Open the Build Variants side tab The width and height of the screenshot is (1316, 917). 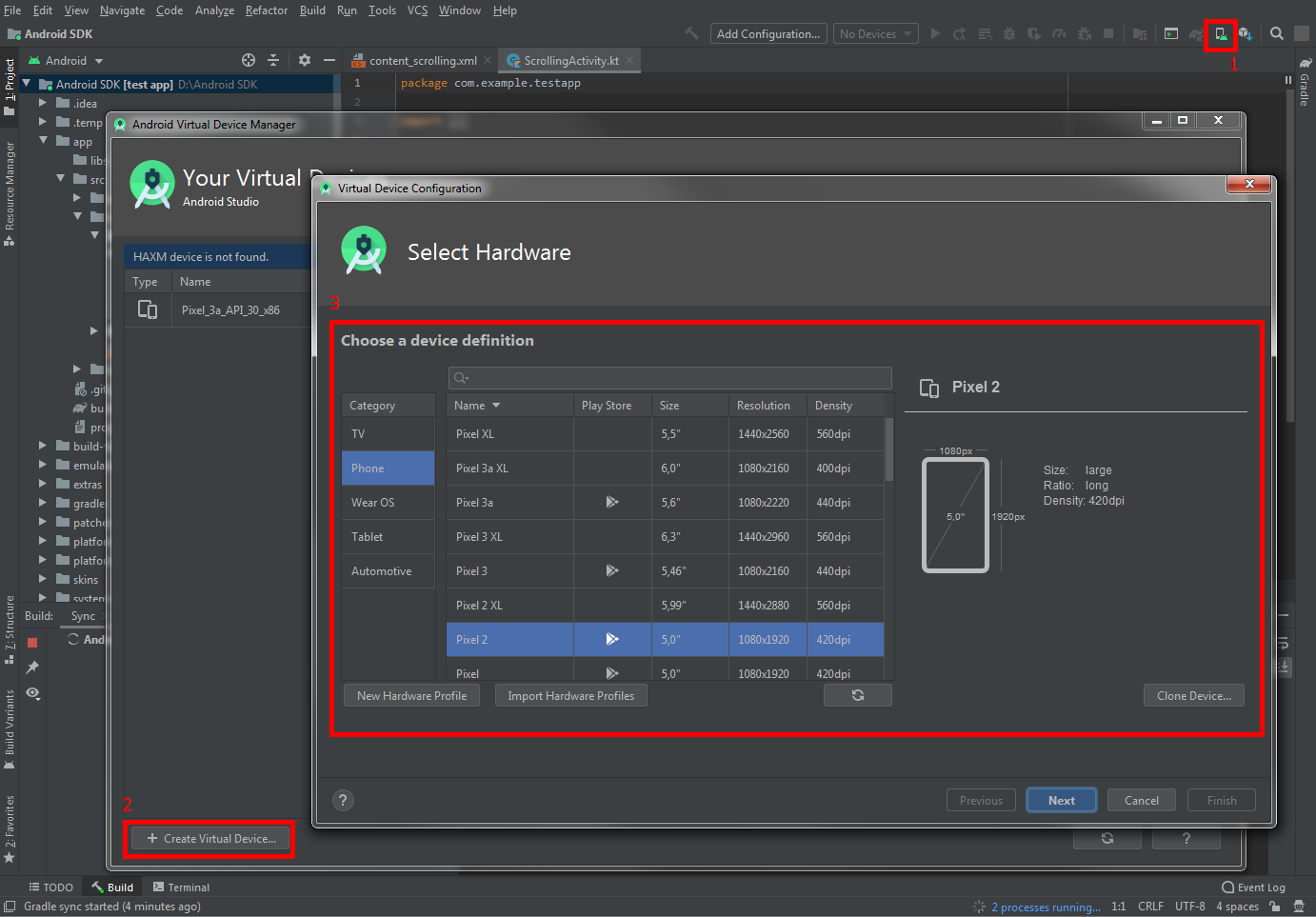coord(10,729)
